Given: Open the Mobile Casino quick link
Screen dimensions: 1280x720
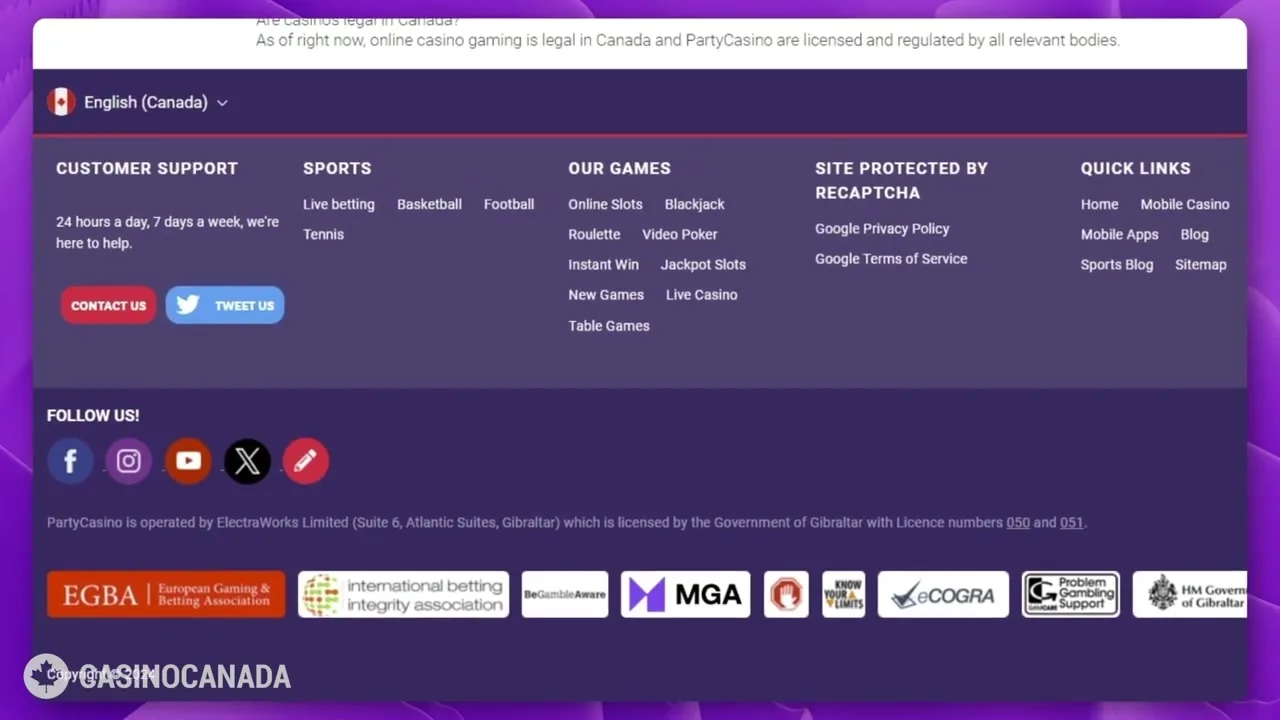Looking at the screenshot, I should pos(1185,204).
